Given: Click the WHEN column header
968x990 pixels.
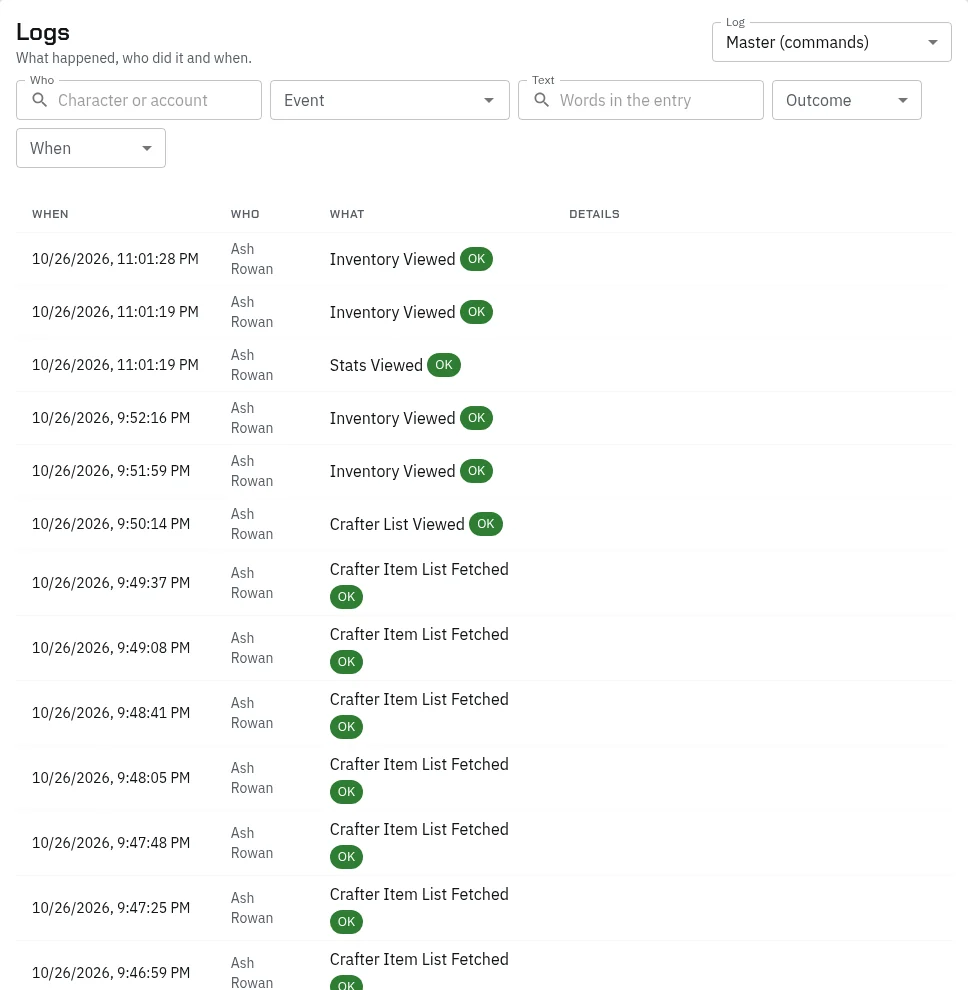Looking at the screenshot, I should [50, 214].
